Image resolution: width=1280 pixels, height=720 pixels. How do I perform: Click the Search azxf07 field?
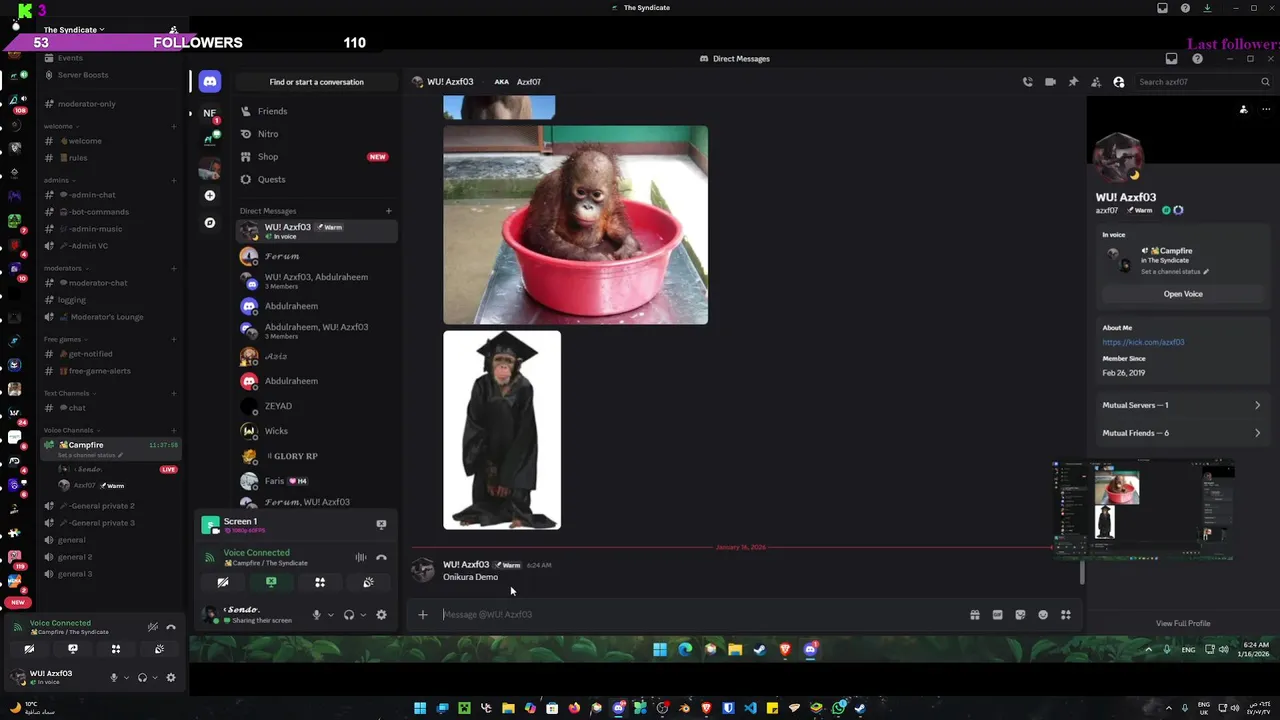(1204, 82)
